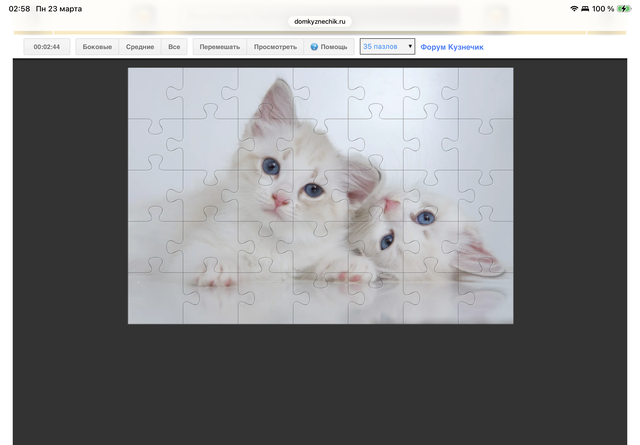
Task: Shuffle the puzzle with "Перемешать"
Action: [219, 47]
